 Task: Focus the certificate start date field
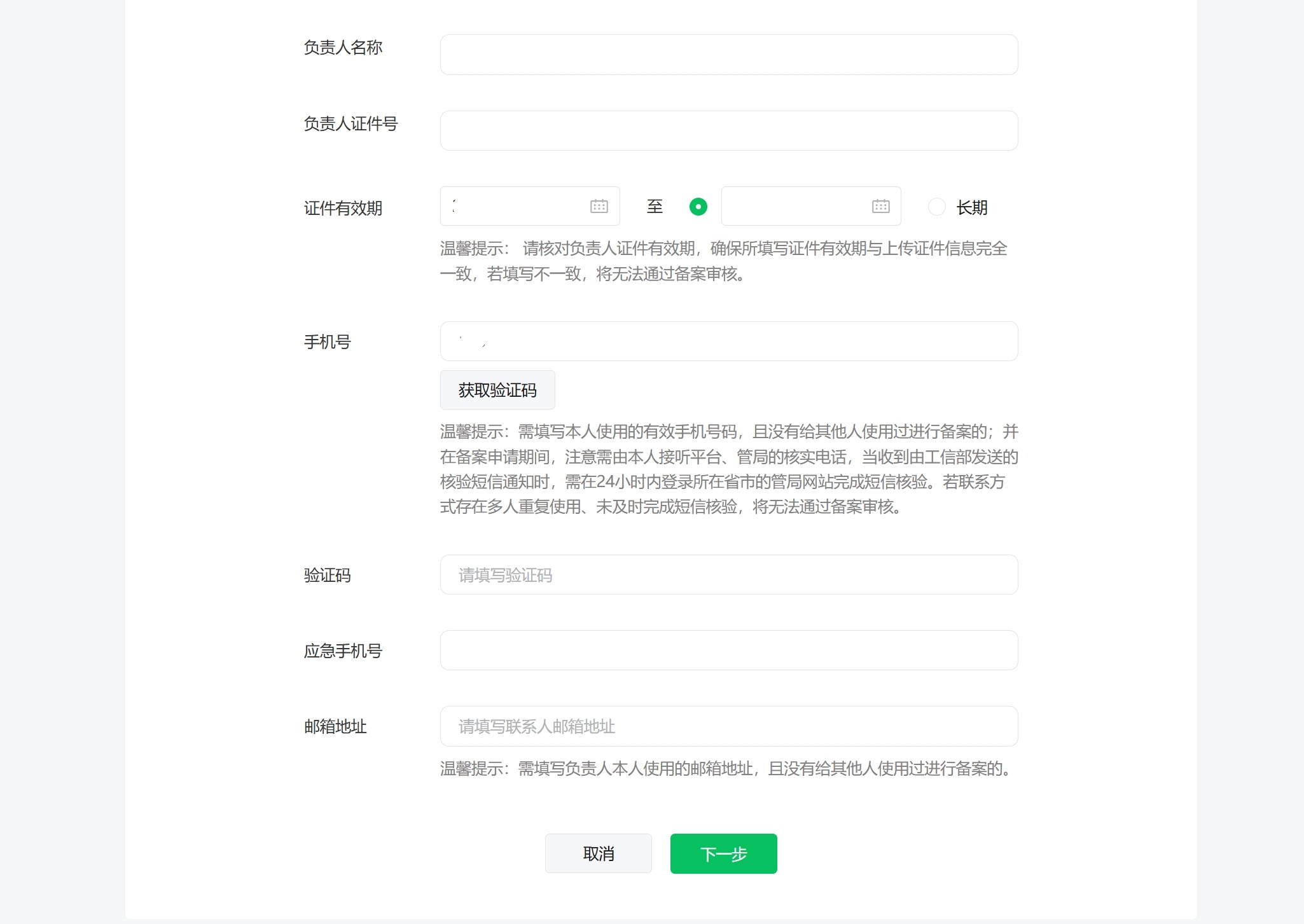coord(530,206)
